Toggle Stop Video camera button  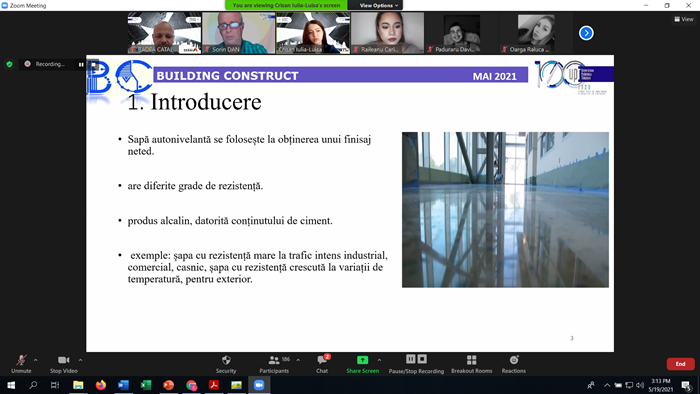tap(63, 364)
